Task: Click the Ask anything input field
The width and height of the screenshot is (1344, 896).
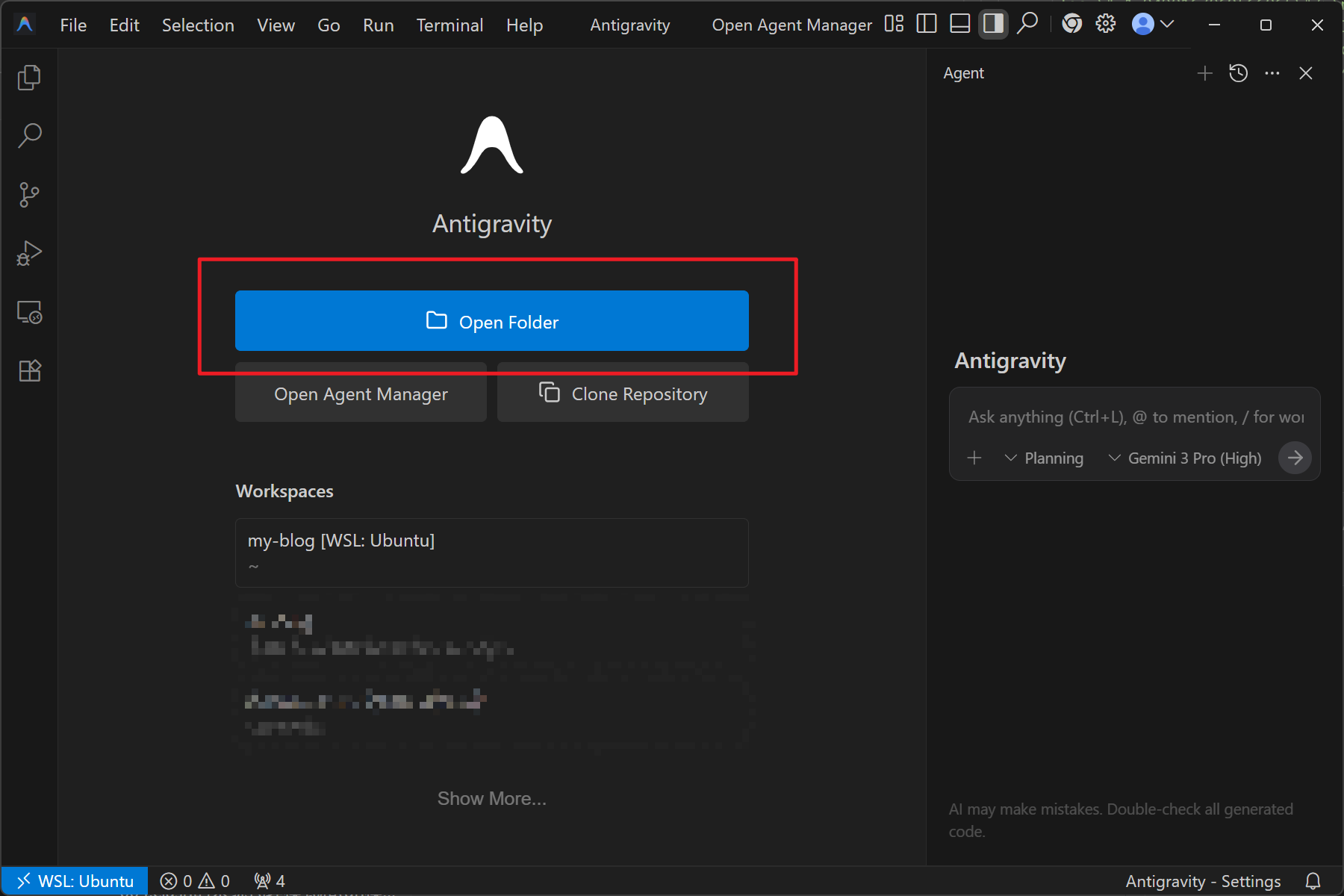Action: point(1134,417)
